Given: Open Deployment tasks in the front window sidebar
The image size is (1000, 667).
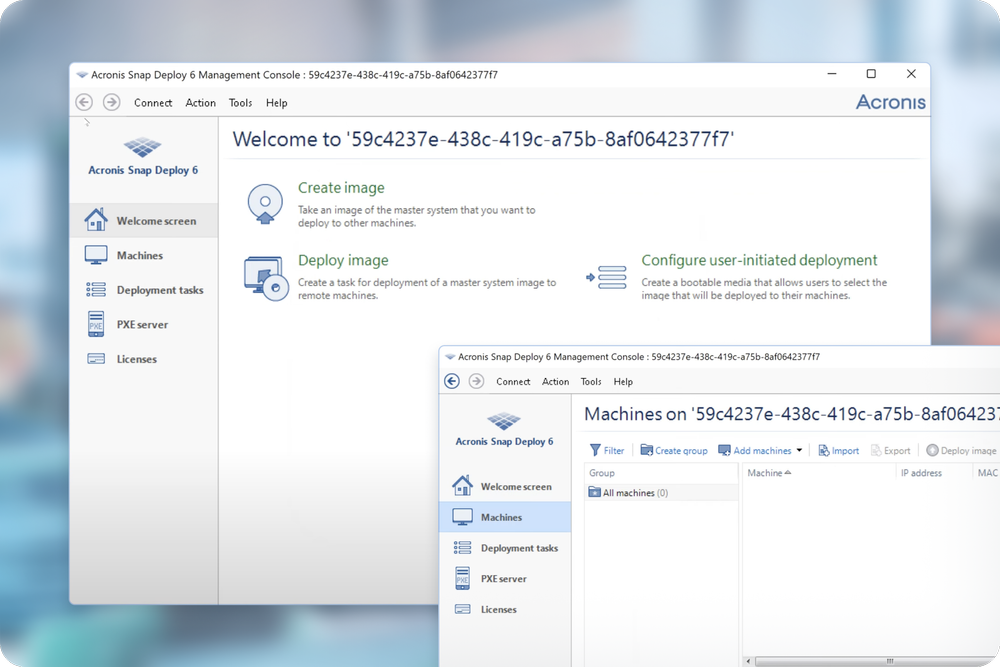Looking at the screenshot, I should click(x=518, y=548).
